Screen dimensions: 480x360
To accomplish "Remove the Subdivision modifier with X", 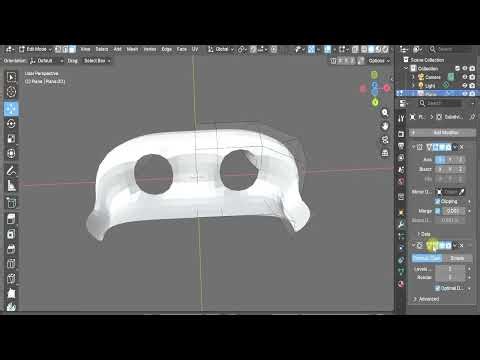I will click(x=462, y=246).
